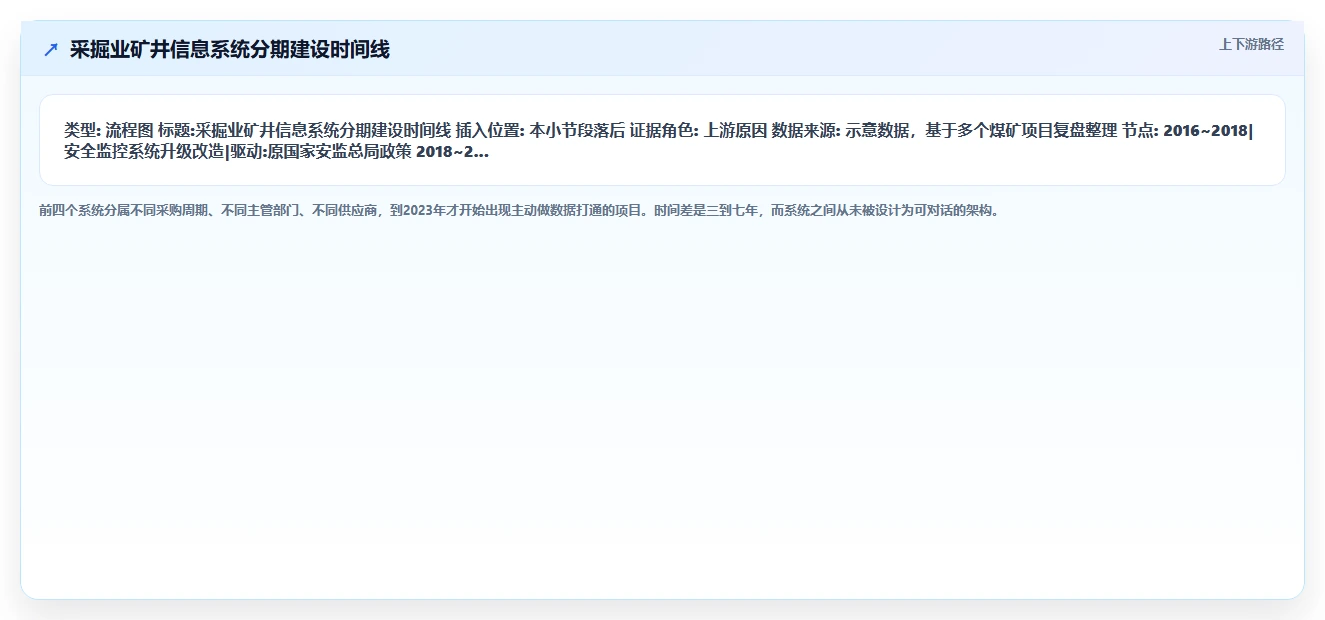Click the caption beginning 前四个系统分属不同采购周期
This screenshot has width=1325, height=620.
tap(519, 211)
